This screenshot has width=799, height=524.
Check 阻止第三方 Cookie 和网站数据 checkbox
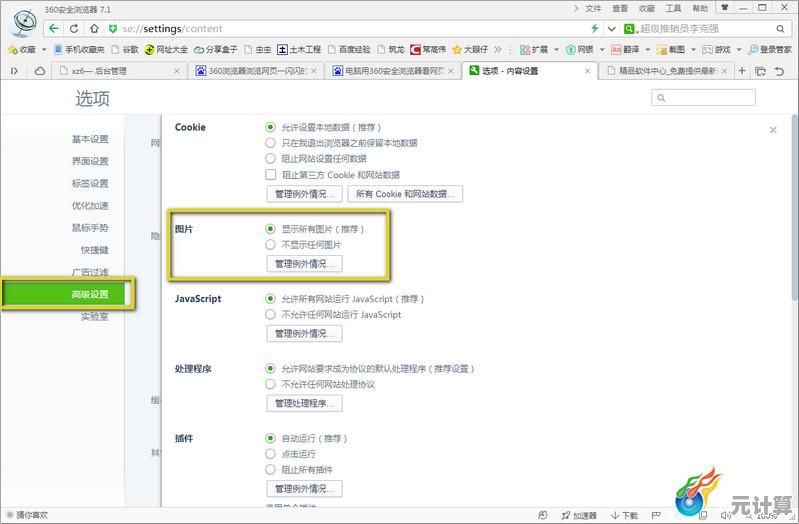(270, 174)
